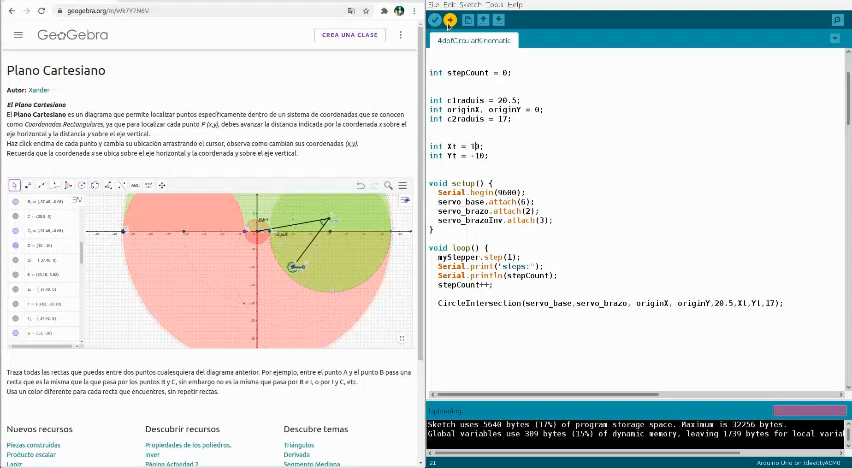Viewport: 852px width, 468px height.
Task: Open GeoGebra site main menu
Action: [18, 35]
